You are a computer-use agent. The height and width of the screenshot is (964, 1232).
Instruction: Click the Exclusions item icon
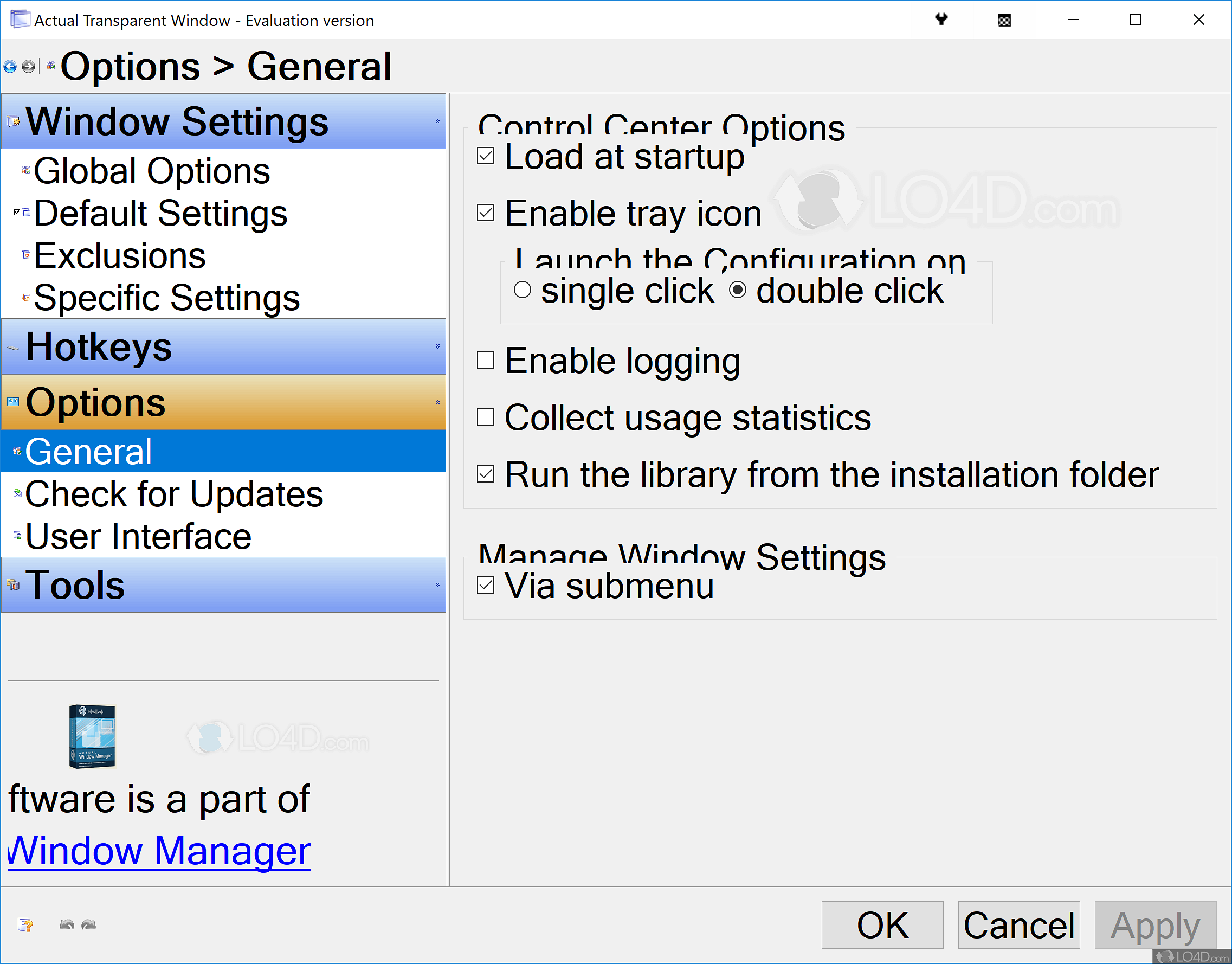[x=26, y=254]
